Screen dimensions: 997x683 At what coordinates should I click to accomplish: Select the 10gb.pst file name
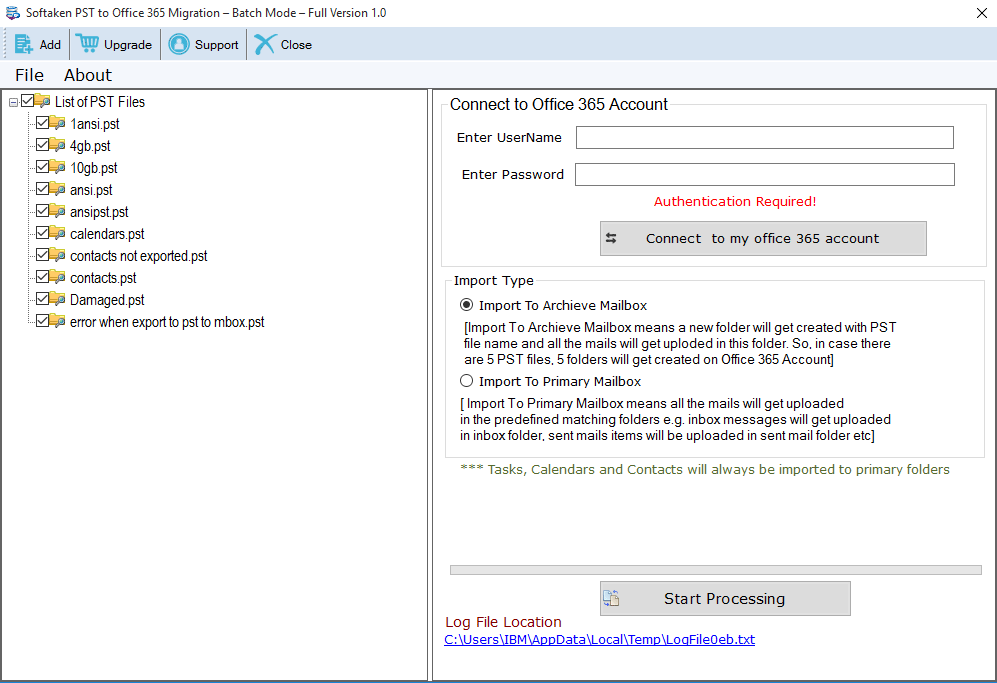point(93,168)
